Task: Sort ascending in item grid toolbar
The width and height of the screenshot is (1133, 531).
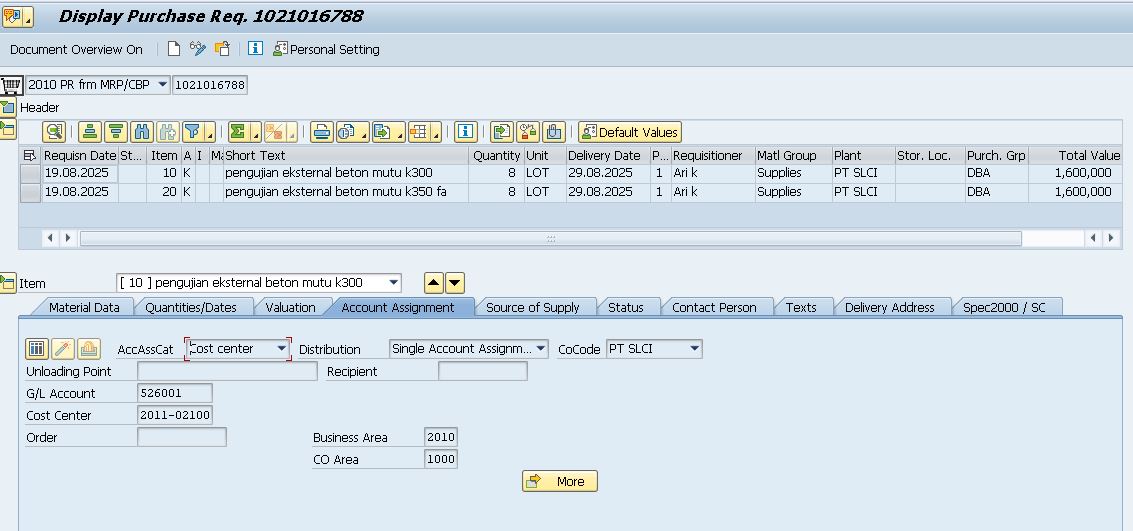Action: pos(90,131)
